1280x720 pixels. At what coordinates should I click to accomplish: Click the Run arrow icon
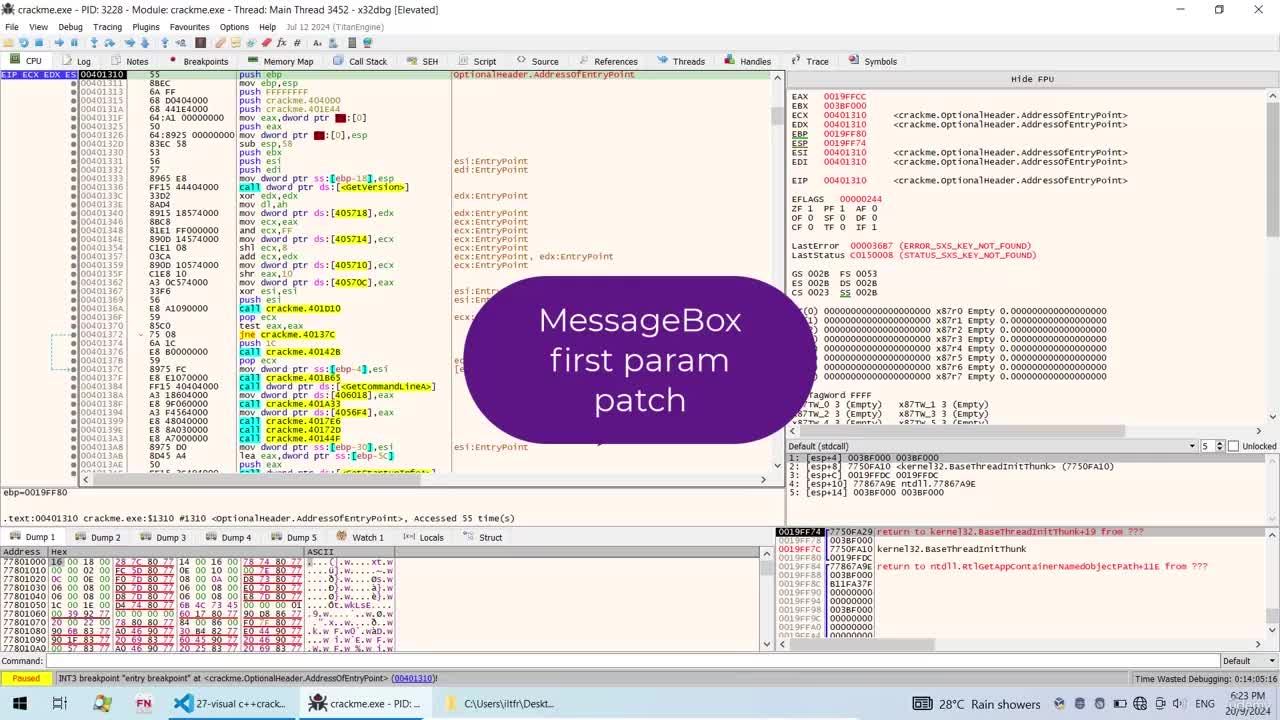[x=59, y=43]
